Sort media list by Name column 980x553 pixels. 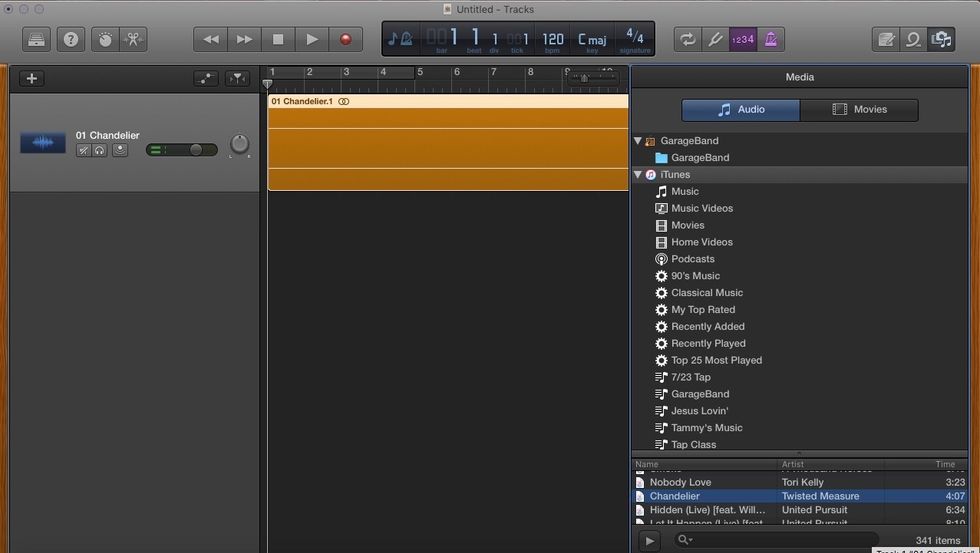(x=705, y=464)
